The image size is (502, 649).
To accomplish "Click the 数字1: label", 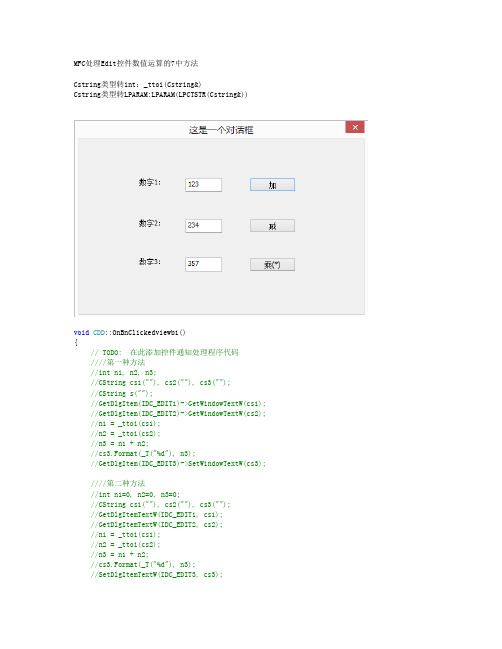I will coord(149,182).
